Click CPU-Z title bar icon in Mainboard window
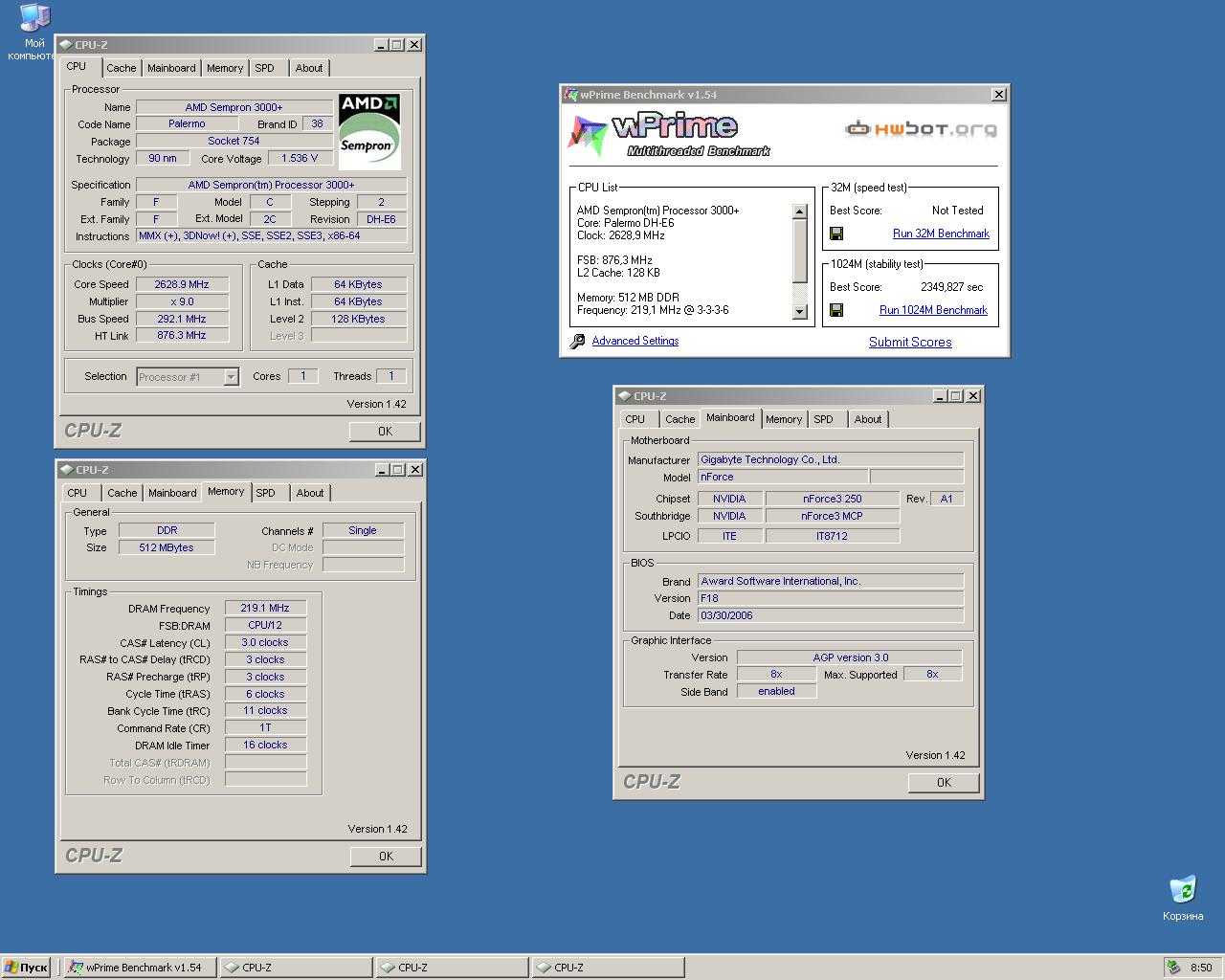Screen dimensions: 1225x980 (624, 396)
